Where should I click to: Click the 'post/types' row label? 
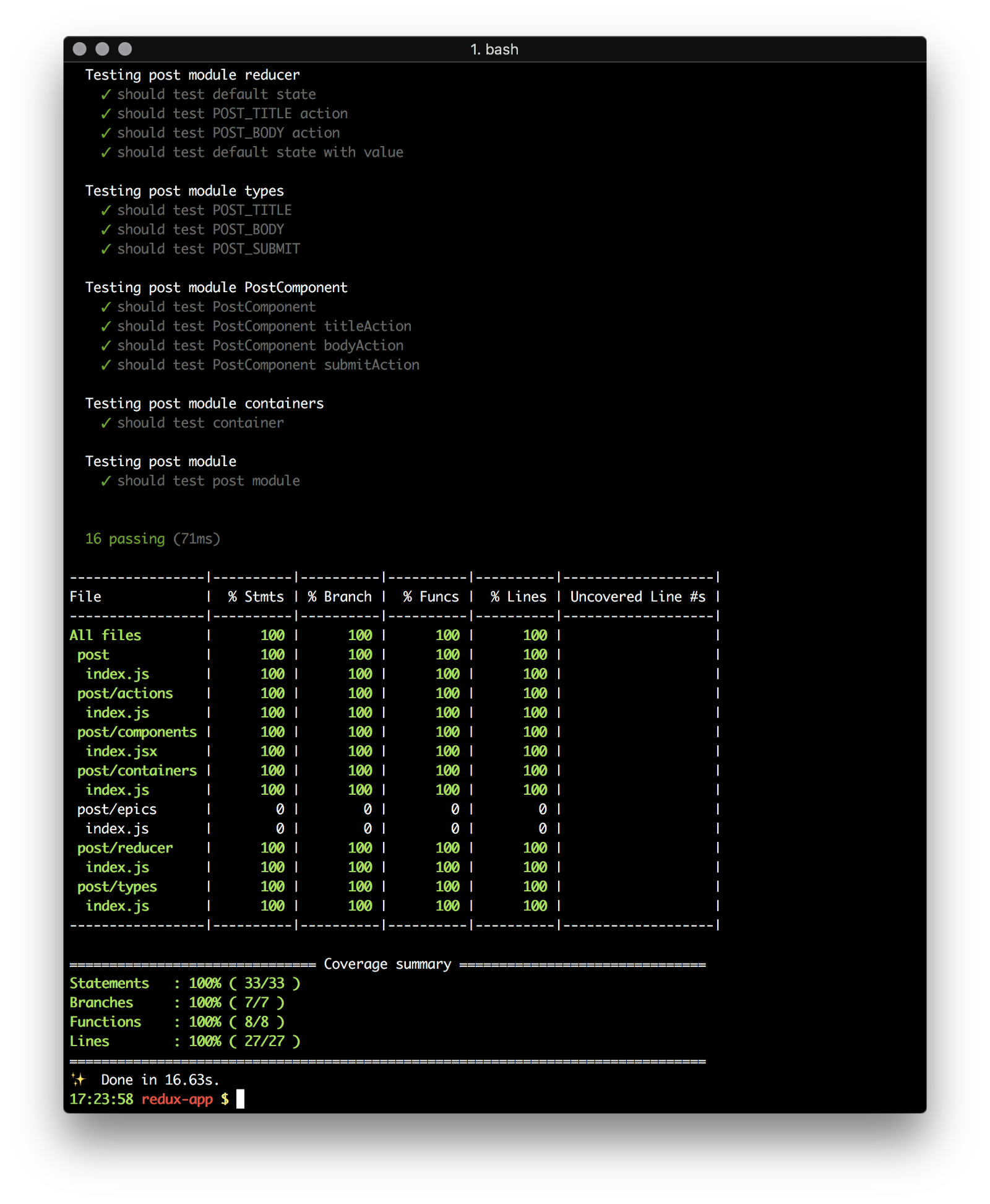[x=117, y=887]
